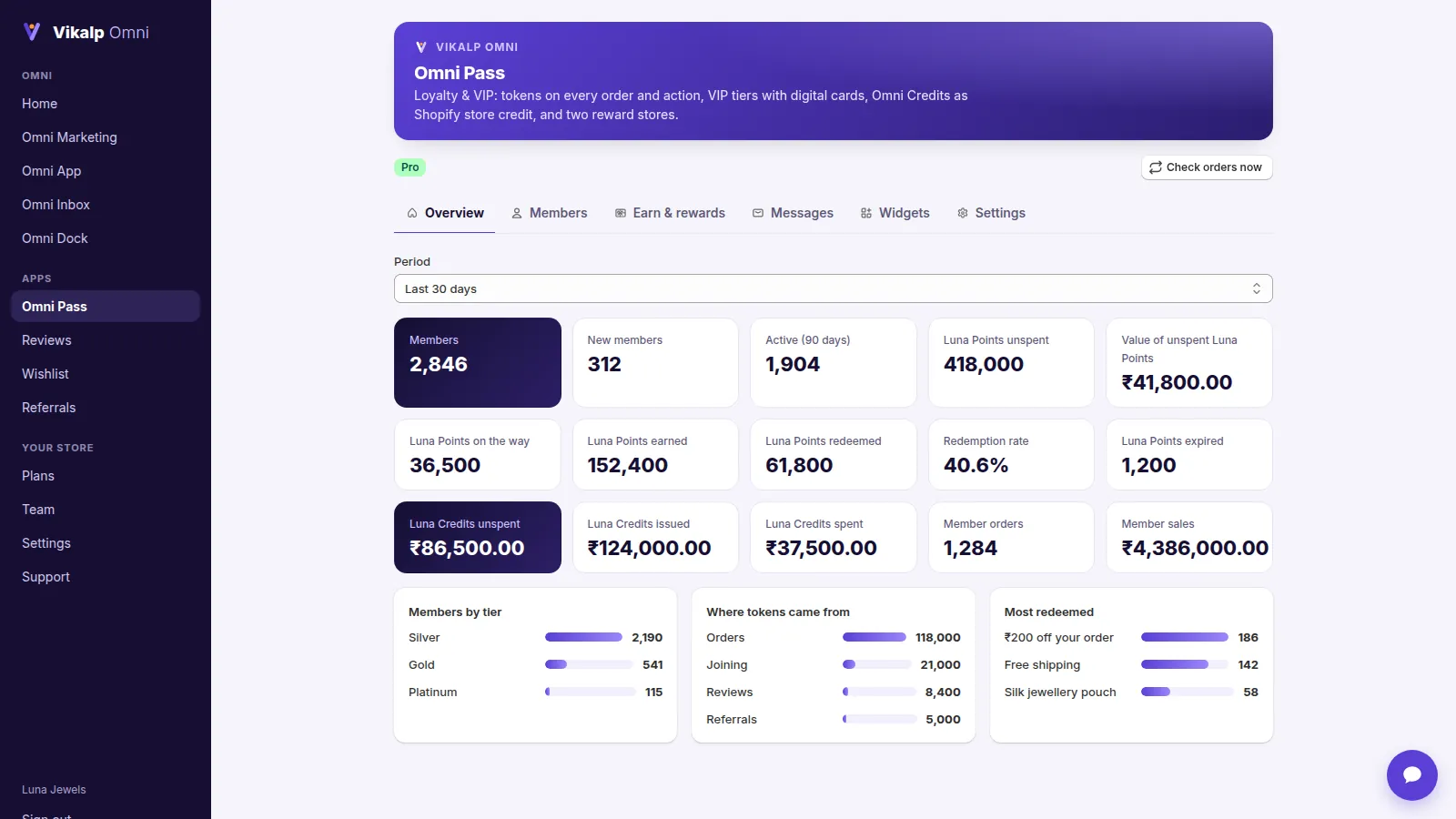The height and width of the screenshot is (819, 1456).
Task: Click the Members tab person icon
Action: (x=517, y=213)
